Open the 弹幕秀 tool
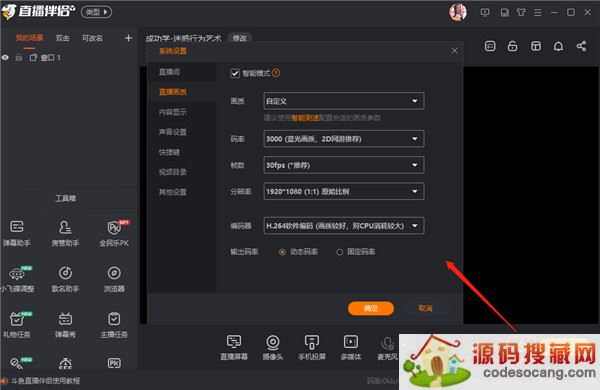 [65, 325]
